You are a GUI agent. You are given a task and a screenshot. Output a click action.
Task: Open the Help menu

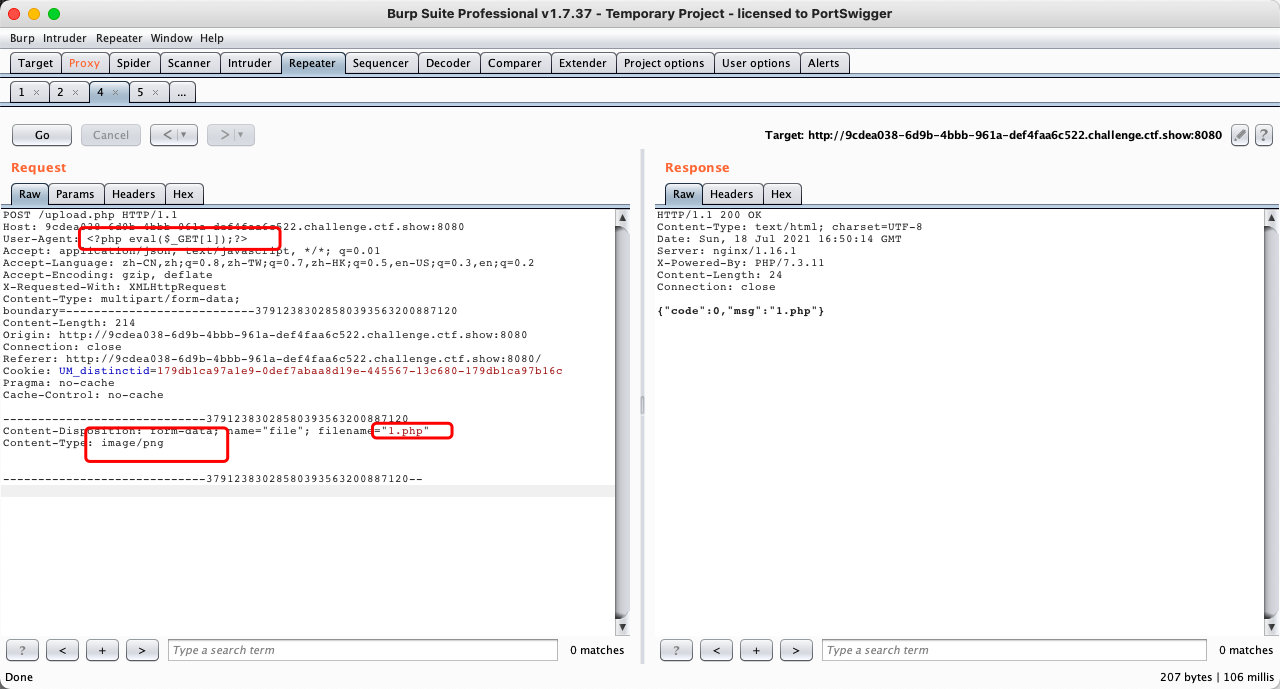pos(211,38)
